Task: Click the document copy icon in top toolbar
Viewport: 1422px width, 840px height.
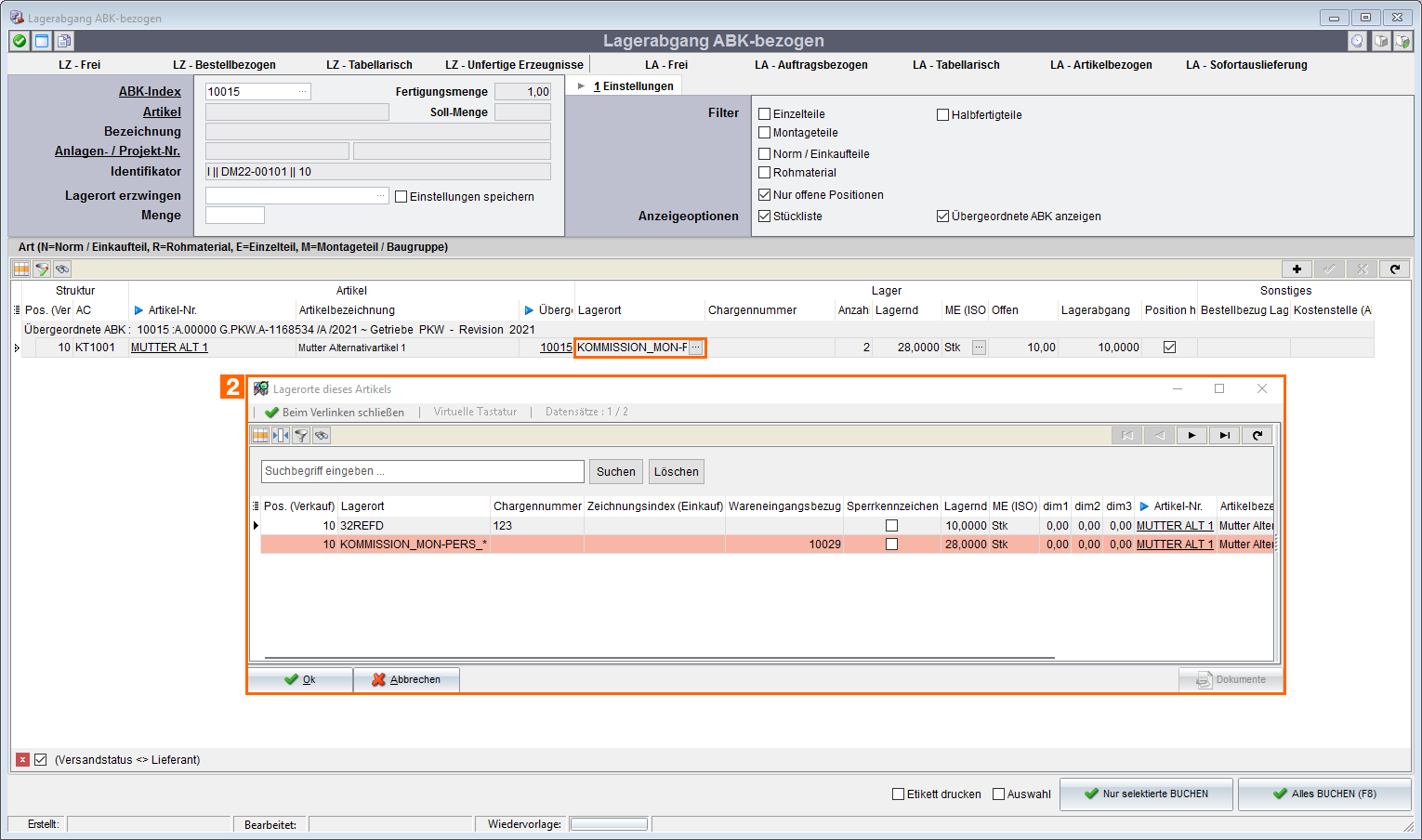Action: point(63,41)
